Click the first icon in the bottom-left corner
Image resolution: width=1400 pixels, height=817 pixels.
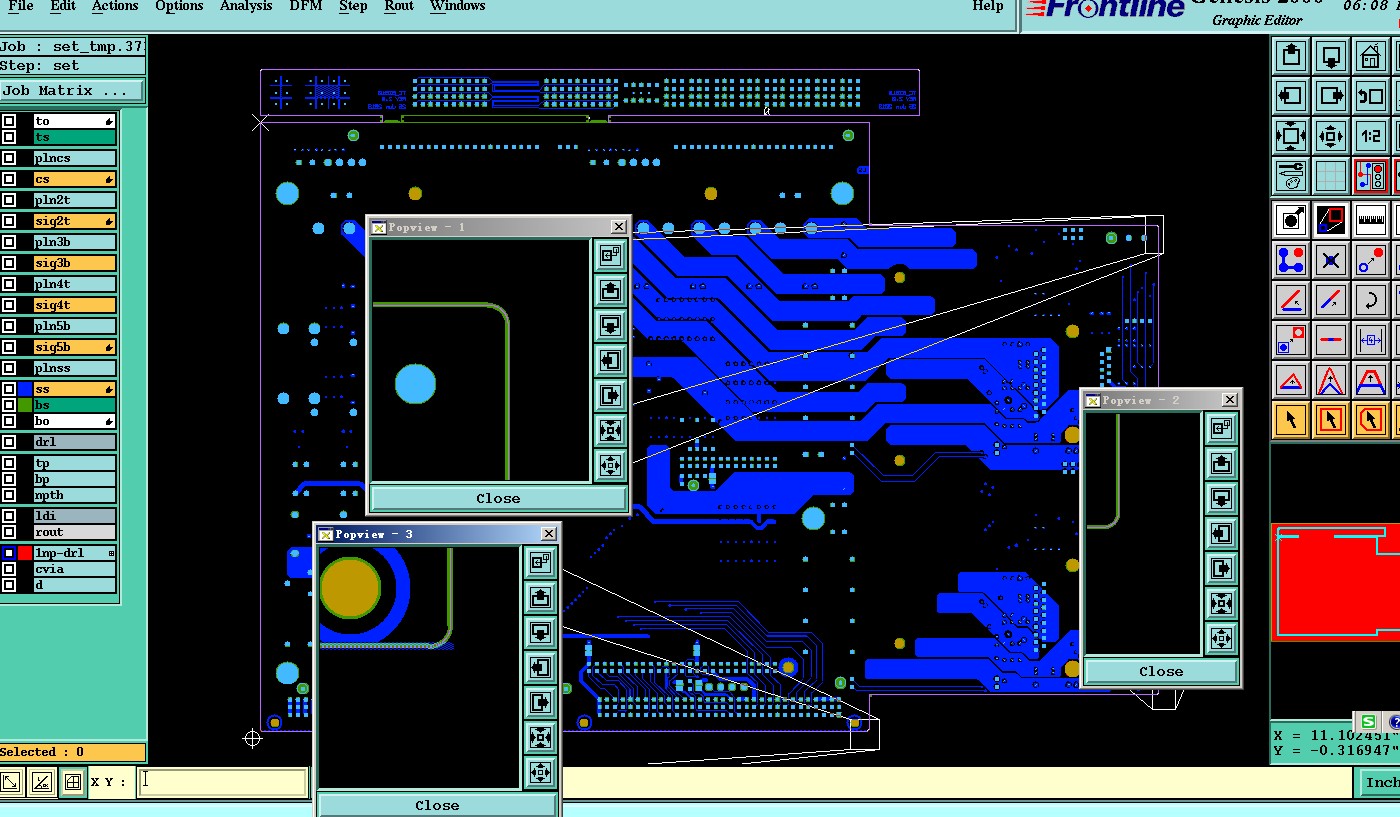coord(11,782)
